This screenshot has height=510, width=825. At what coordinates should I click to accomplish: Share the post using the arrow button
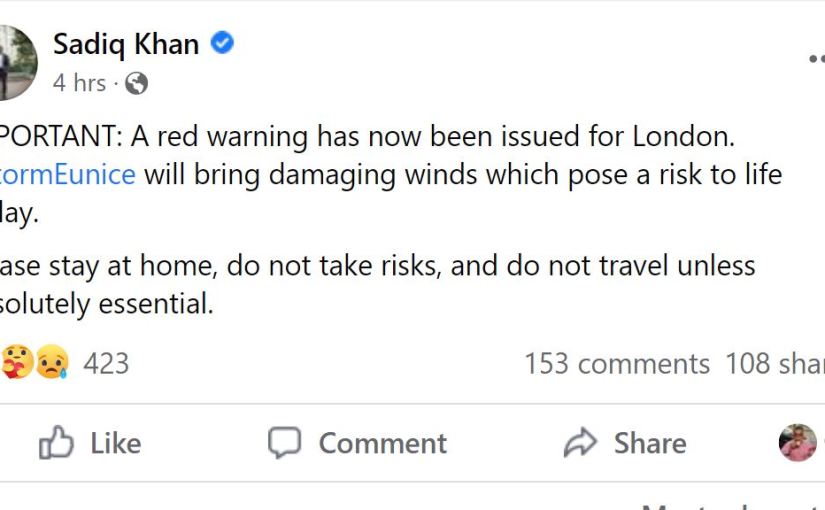point(625,443)
